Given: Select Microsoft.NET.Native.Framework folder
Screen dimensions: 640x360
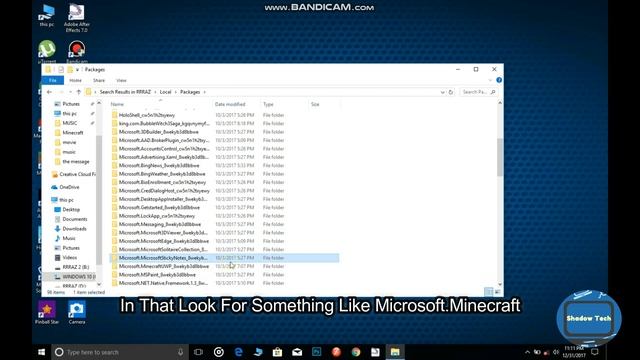Looking at the screenshot, I should coord(163,283).
